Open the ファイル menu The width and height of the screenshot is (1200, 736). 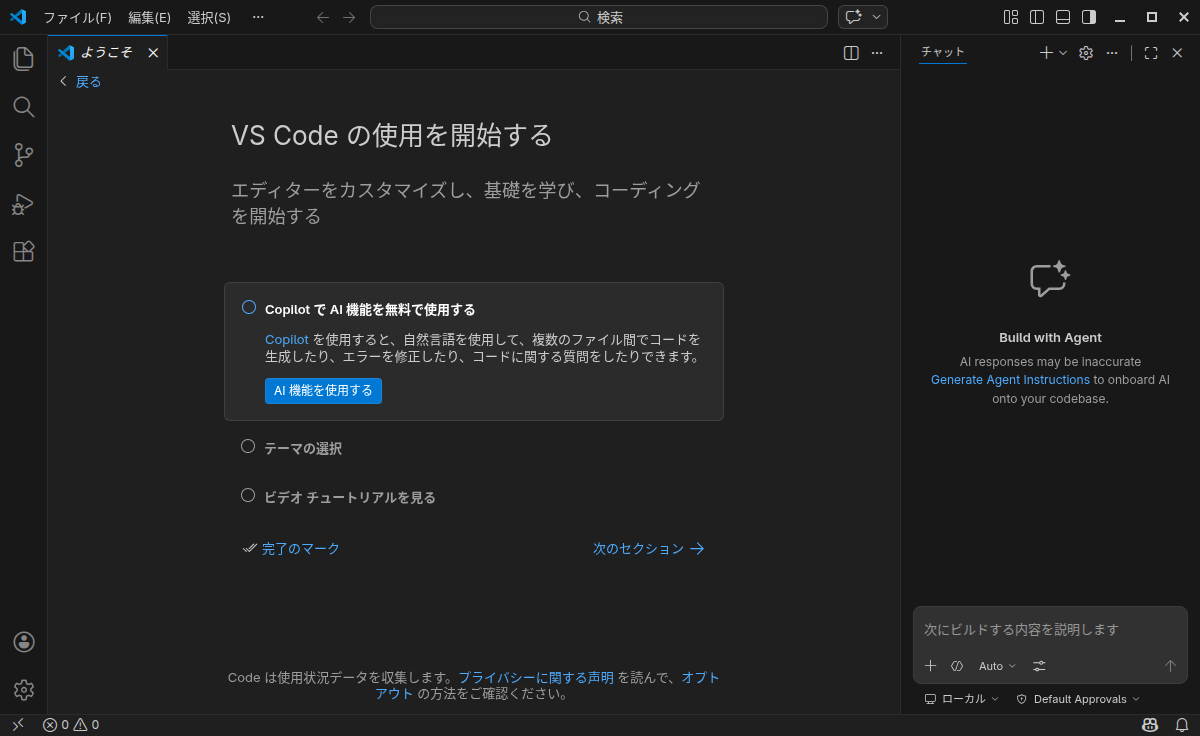click(77, 17)
